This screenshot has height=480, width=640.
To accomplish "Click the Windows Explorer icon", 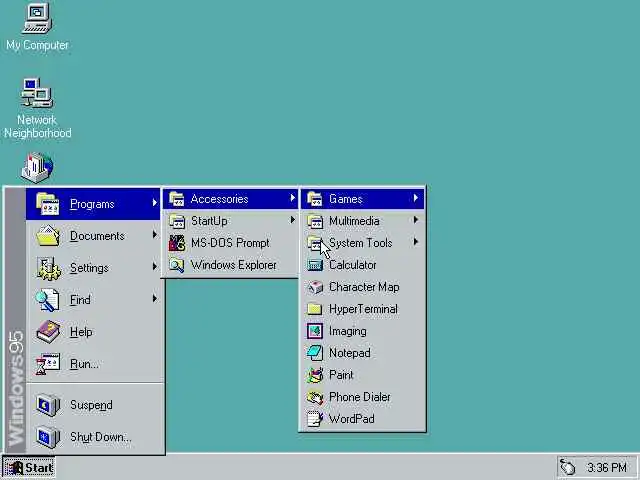I will point(177,265).
